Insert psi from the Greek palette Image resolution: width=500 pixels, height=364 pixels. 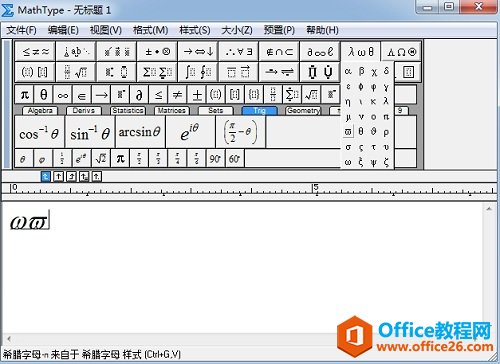(374, 162)
